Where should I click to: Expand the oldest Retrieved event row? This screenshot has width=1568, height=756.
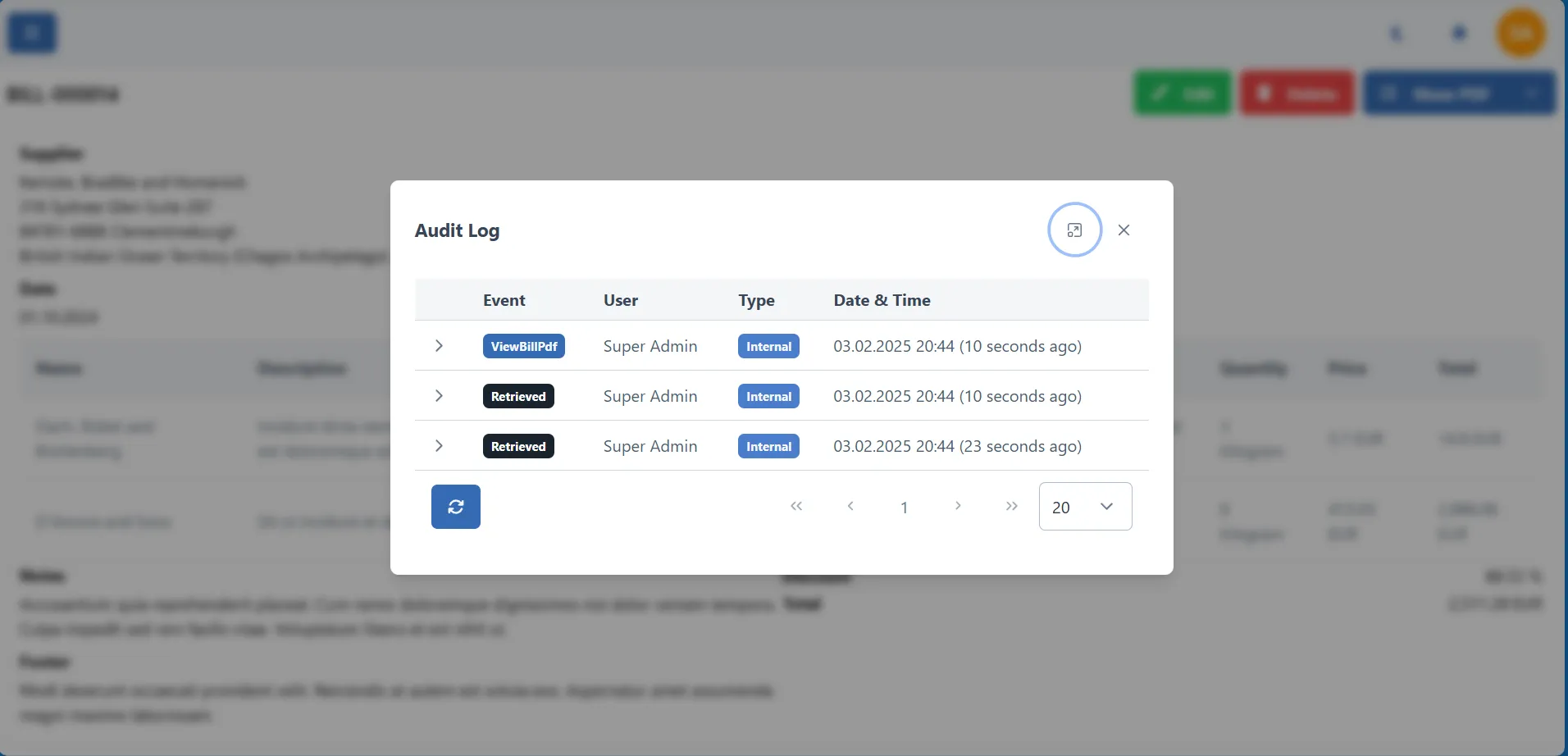click(x=439, y=446)
